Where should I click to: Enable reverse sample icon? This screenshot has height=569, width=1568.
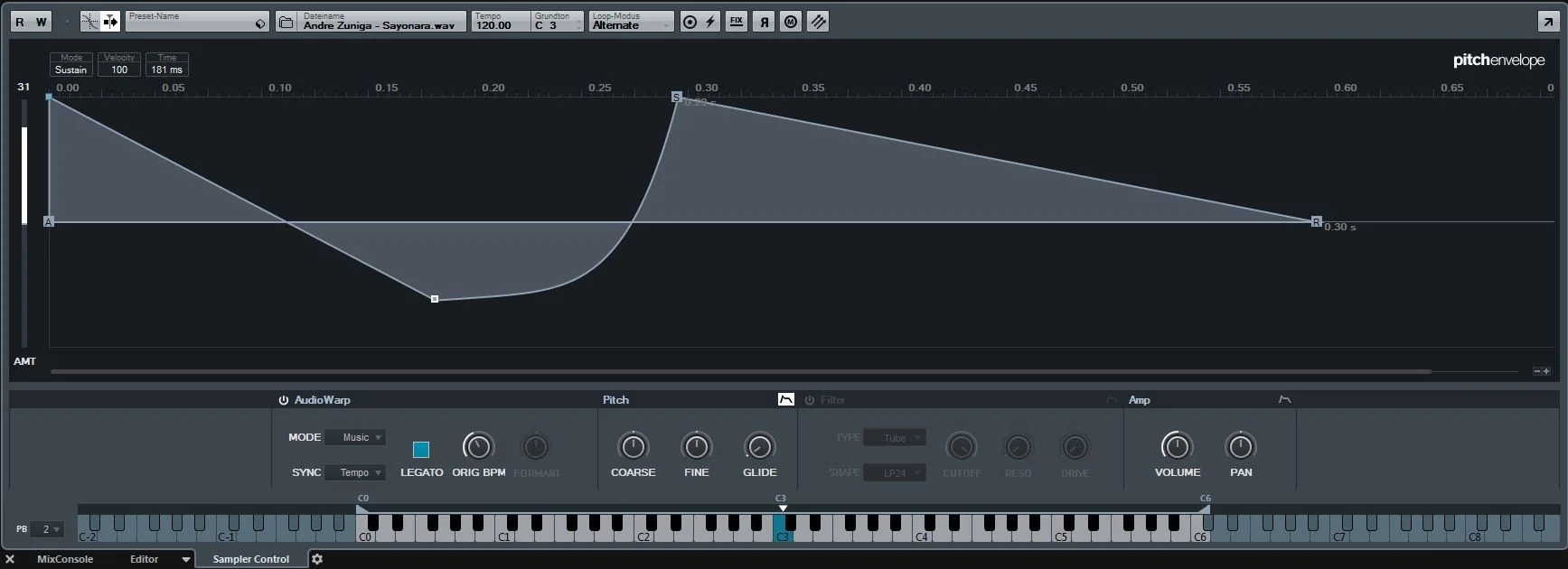click(765, 22)
